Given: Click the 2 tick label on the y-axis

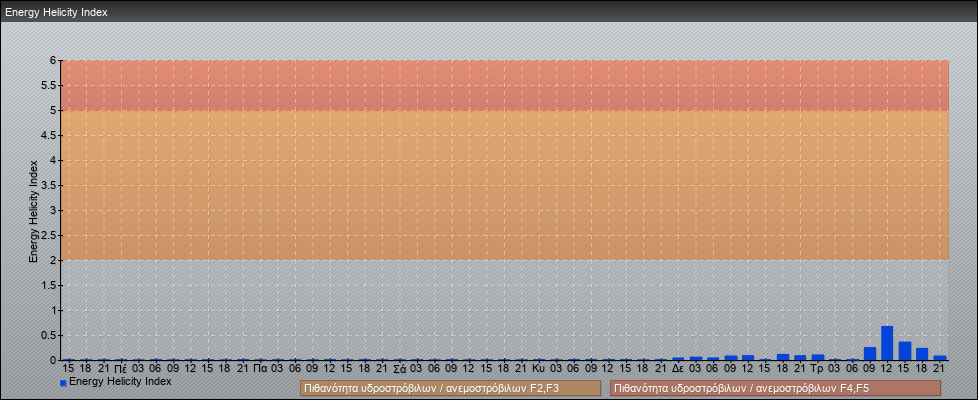Looking at the screenshot, I should click(53, 260).
